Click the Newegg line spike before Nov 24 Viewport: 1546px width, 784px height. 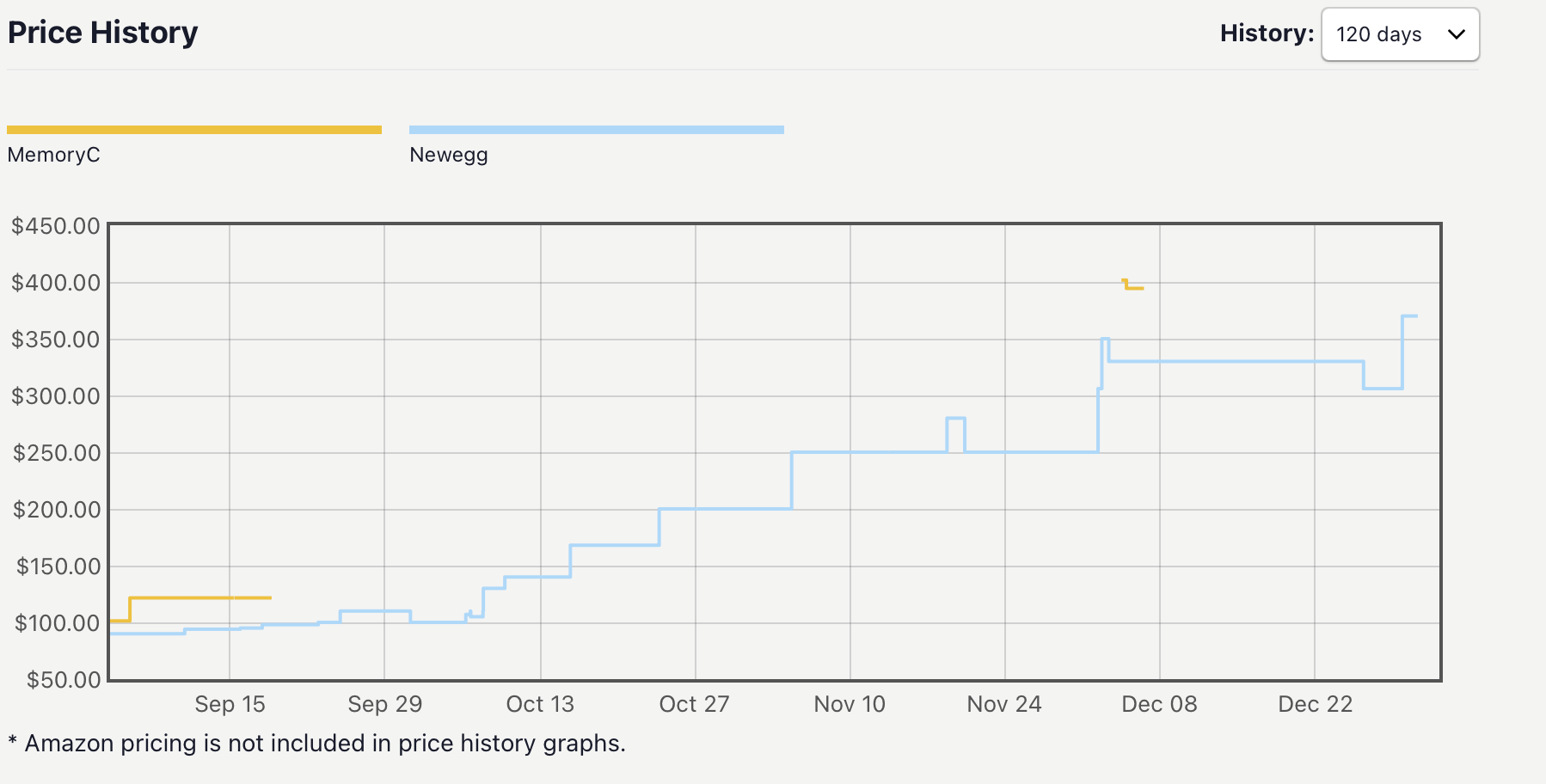coord(955,419)
